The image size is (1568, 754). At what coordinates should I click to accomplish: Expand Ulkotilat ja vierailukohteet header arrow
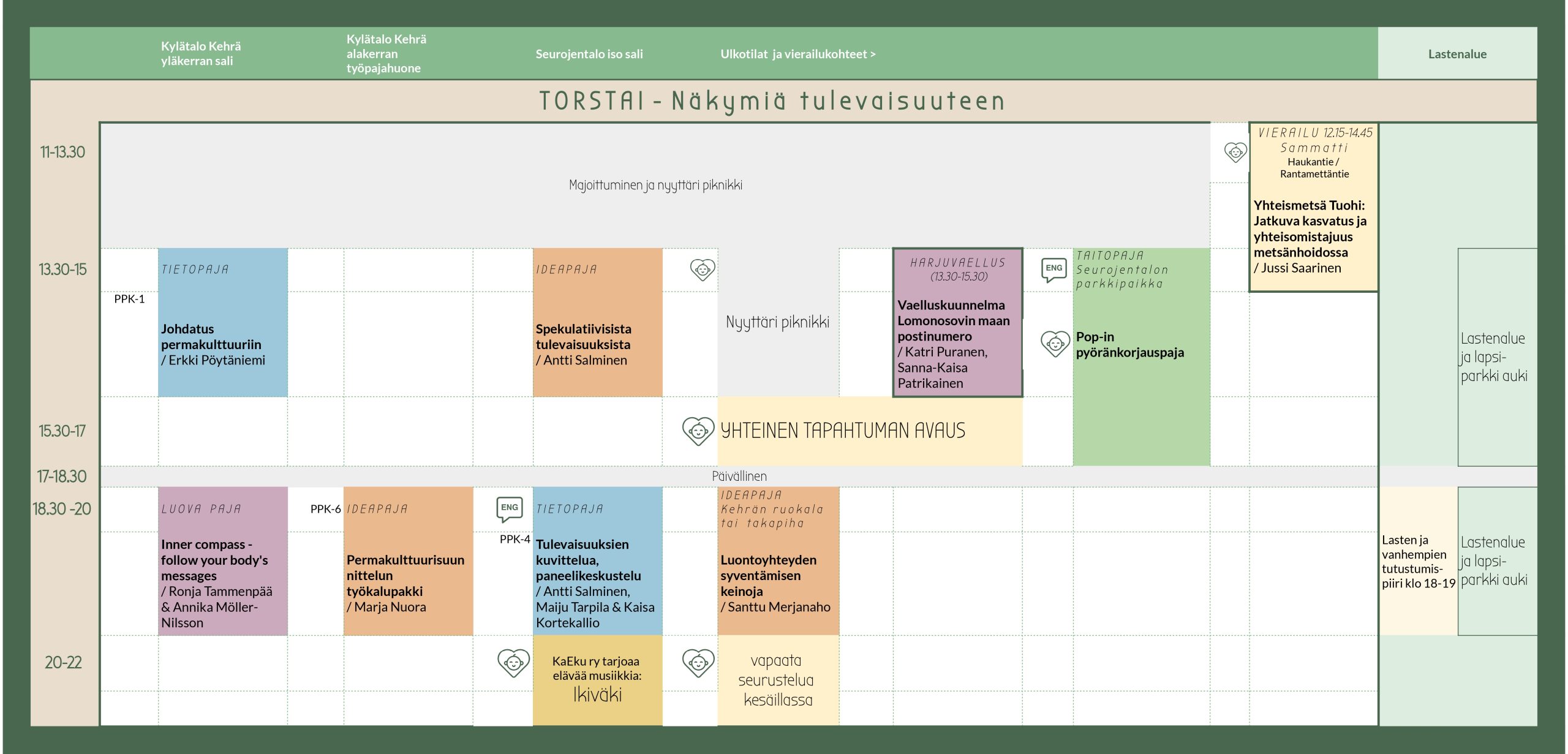pos(872,55)
